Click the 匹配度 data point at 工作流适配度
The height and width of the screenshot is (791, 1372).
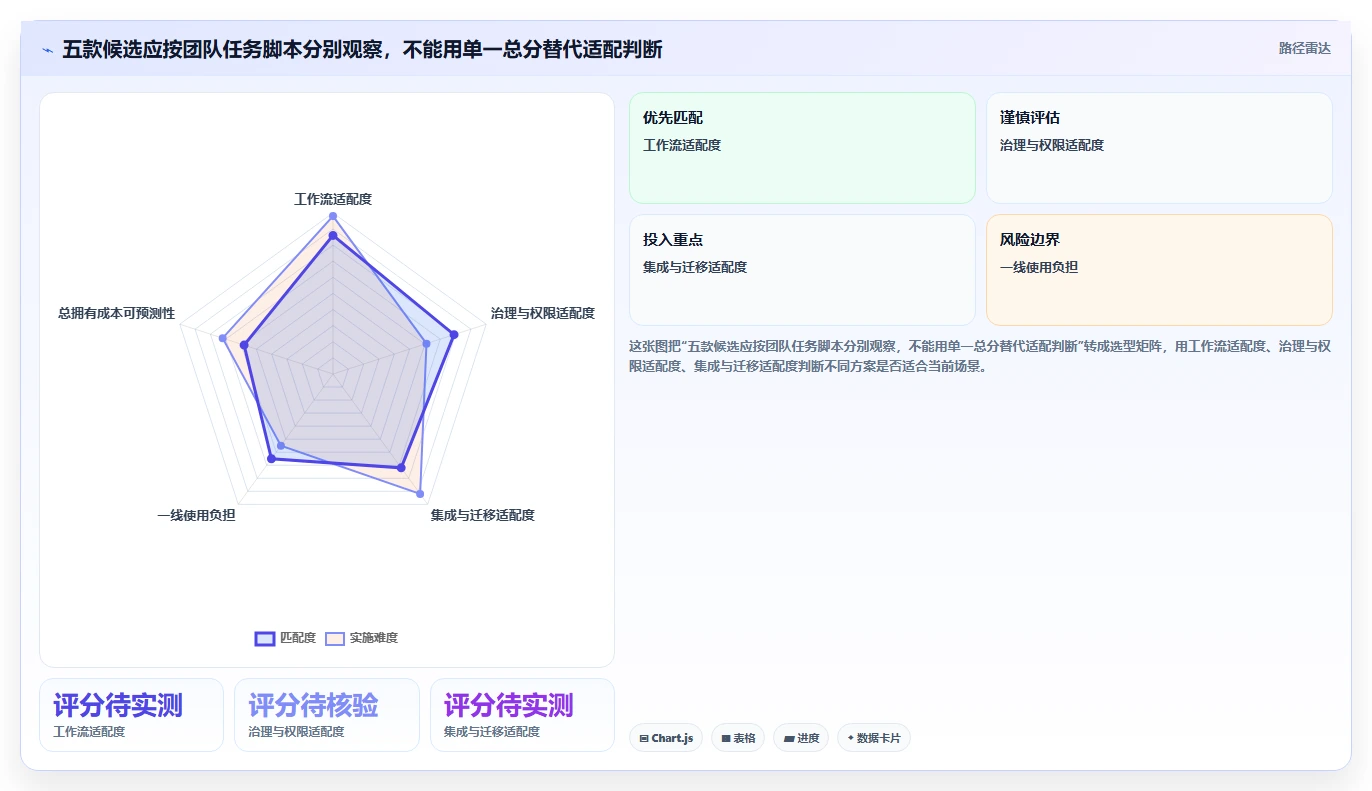pos(333,236)
